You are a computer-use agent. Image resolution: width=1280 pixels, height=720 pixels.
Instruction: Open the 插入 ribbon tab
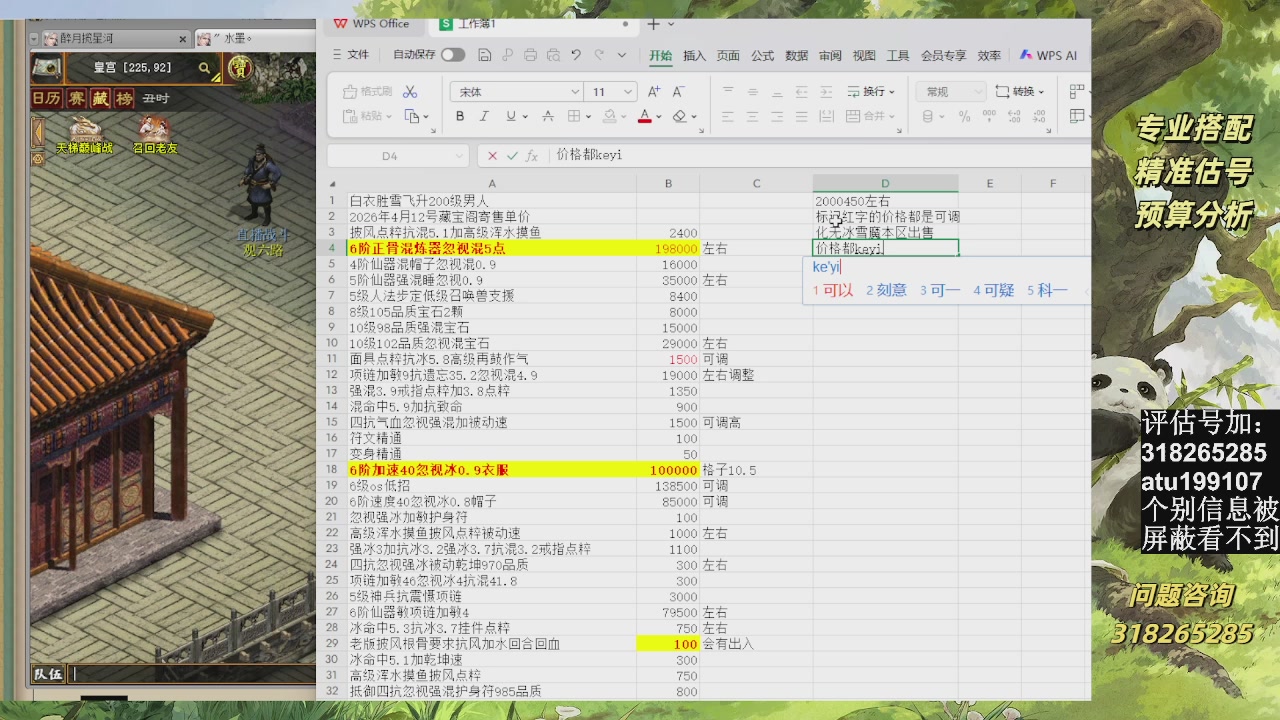[x=694, y=56]
